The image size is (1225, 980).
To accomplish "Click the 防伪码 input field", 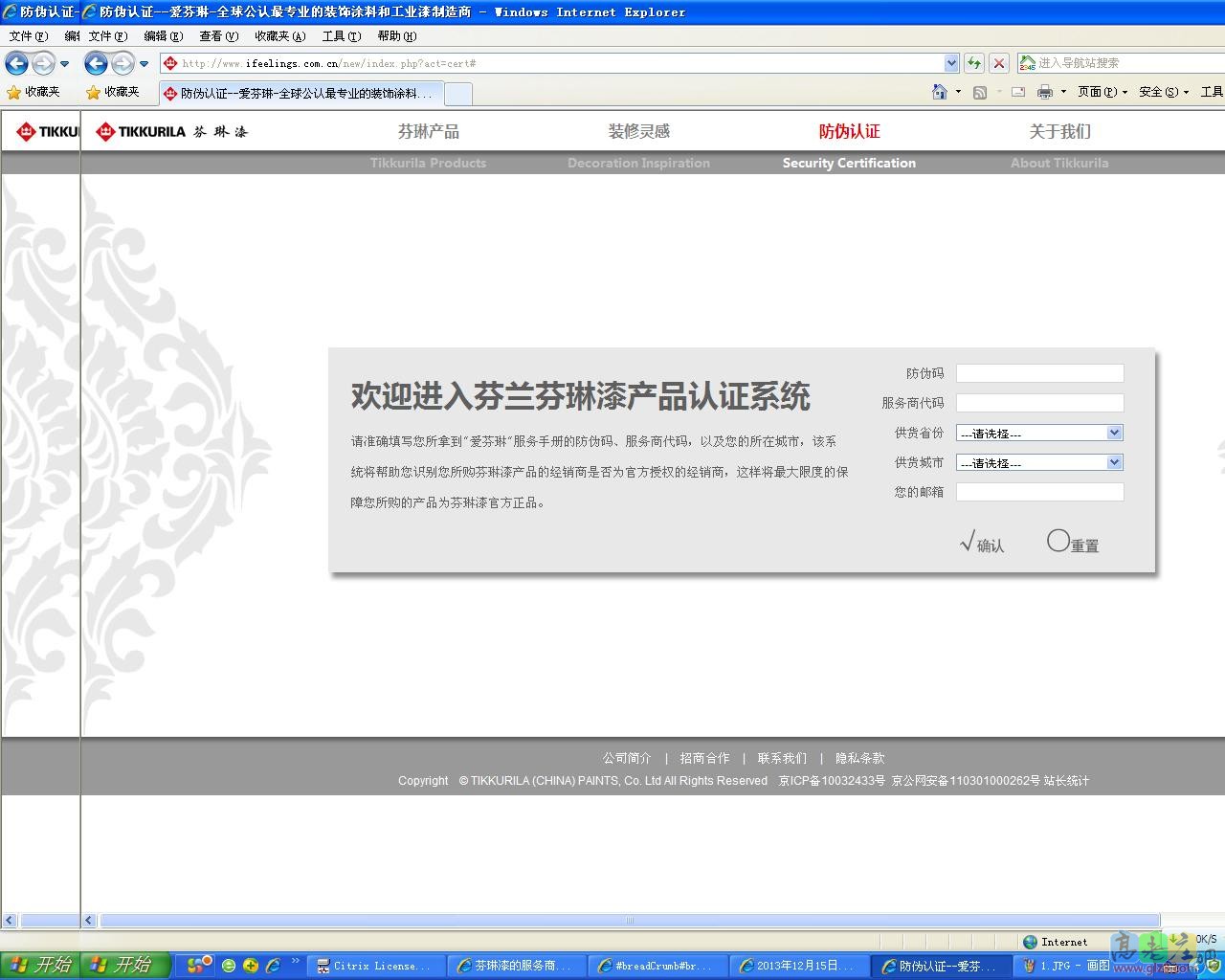I will (x=1039, y=373).
